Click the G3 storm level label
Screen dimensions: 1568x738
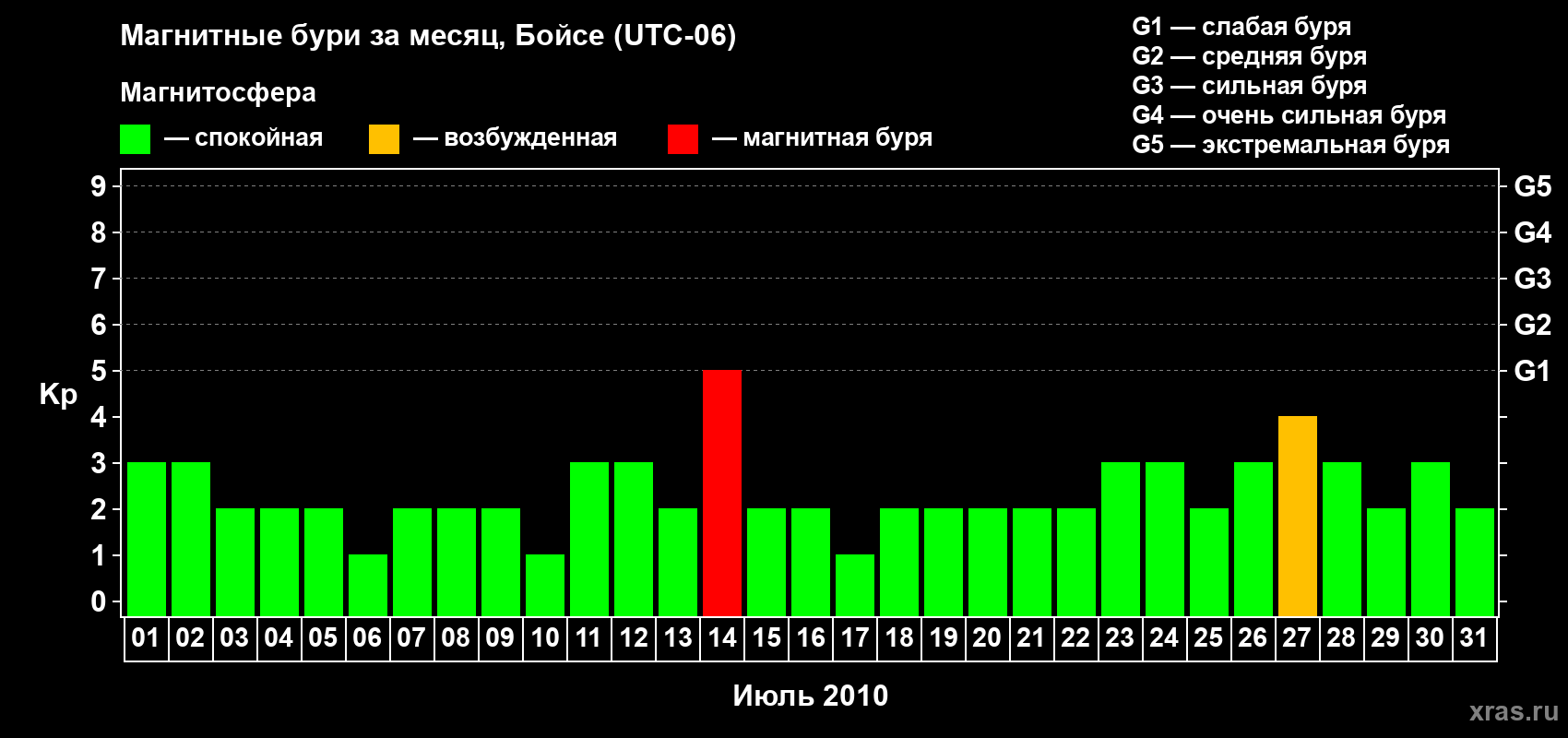tap(1532, 279)
